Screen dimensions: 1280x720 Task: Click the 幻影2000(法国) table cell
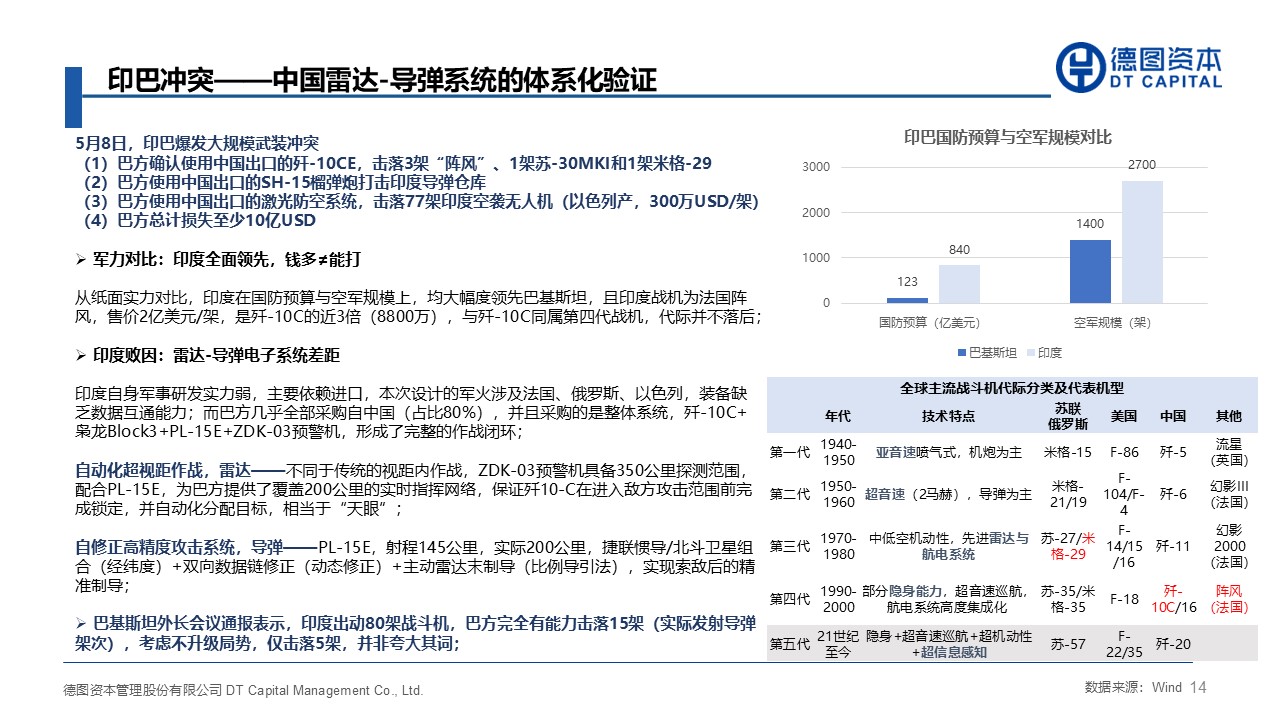[1229, 546]
